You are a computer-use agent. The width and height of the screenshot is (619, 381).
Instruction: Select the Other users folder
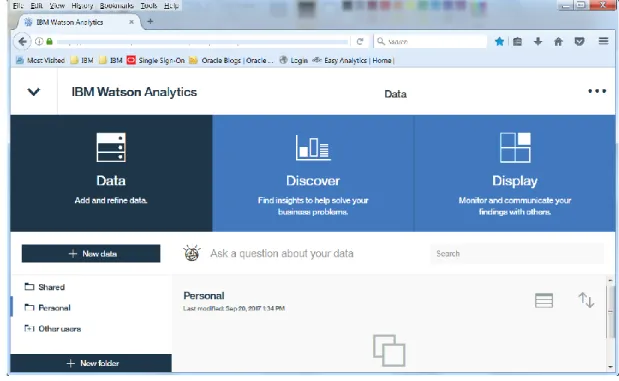pyautogui.click(x=53, y=328)
